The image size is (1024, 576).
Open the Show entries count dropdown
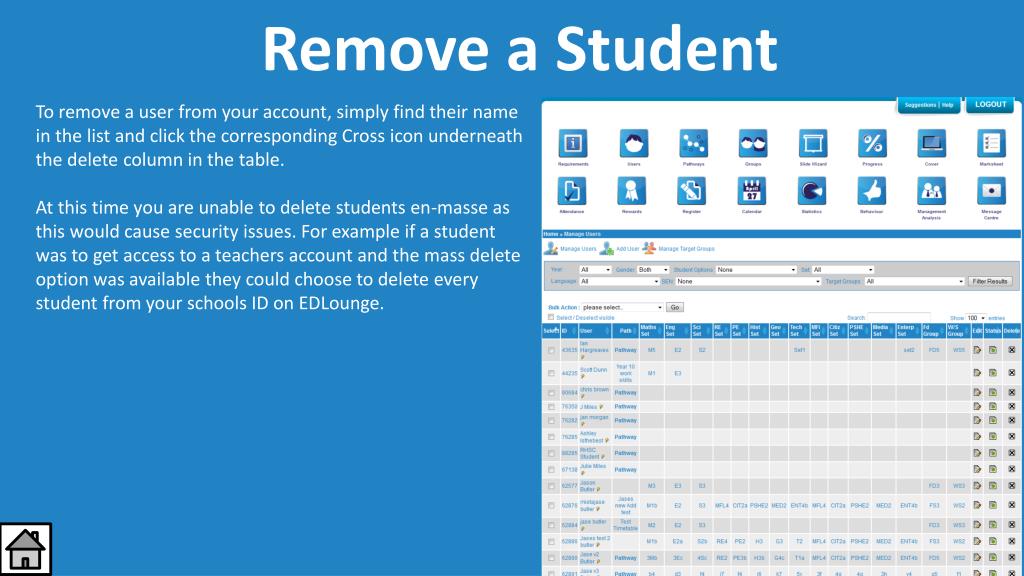coord(976,318)
